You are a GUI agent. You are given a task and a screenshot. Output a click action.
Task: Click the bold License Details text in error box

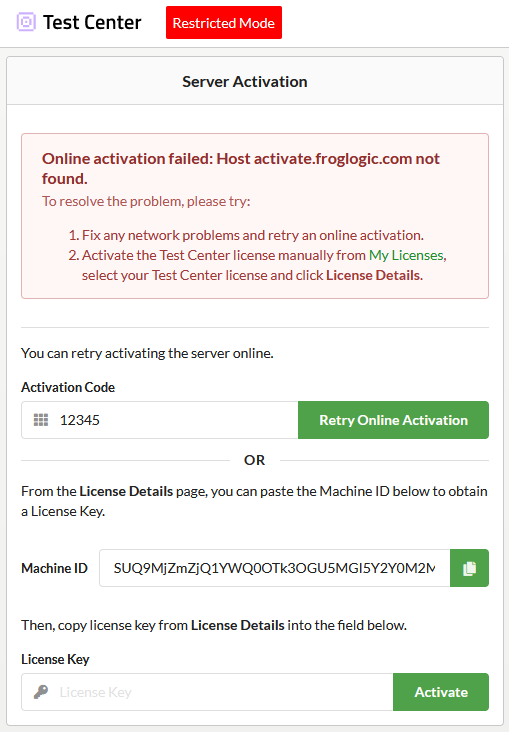tap(373, 275)
